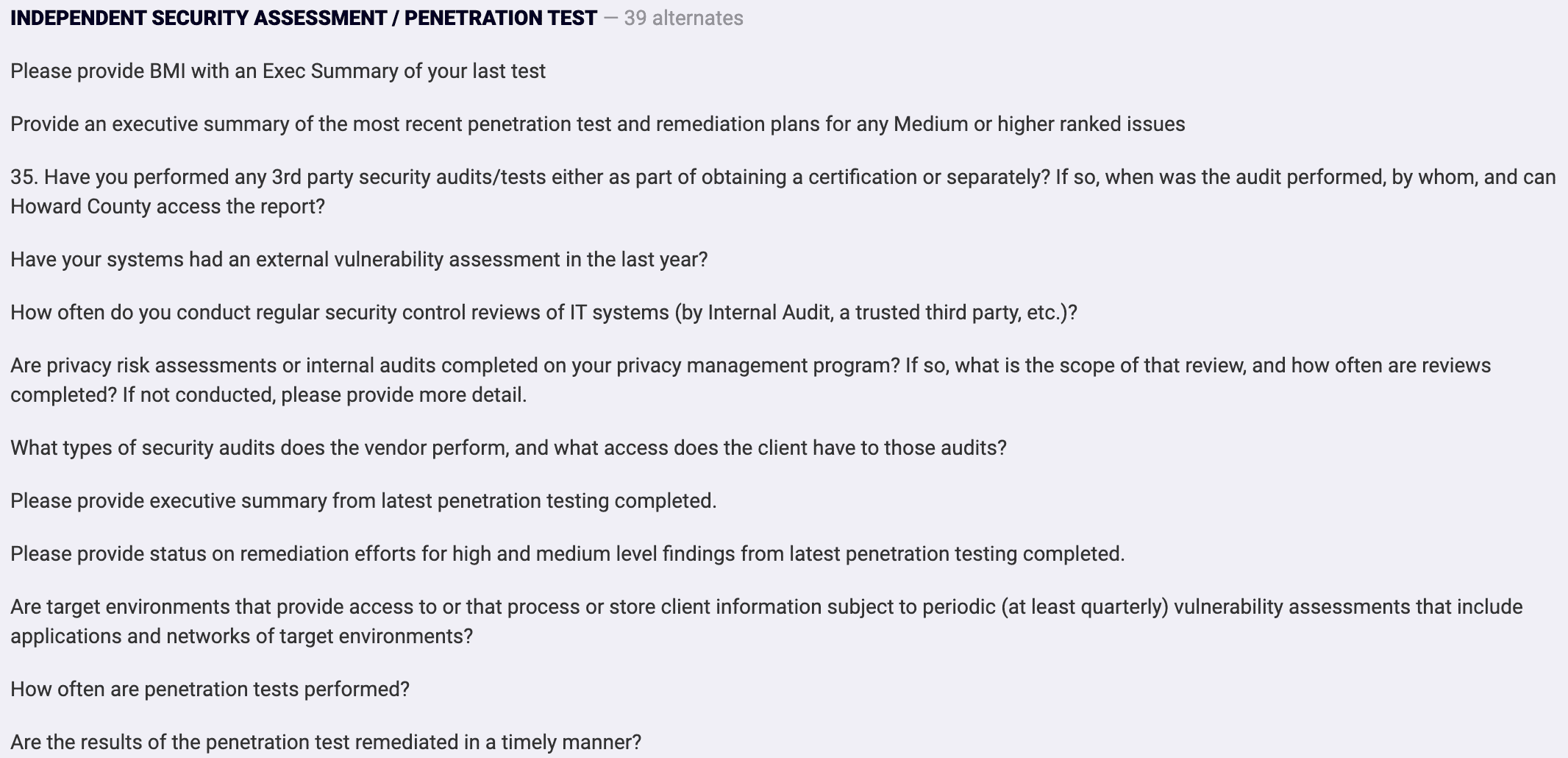Viewport: 1568px width, 758px height.
Task: Click the 'remediated in a timely manner?' question
Action: [x=326, y=742]
